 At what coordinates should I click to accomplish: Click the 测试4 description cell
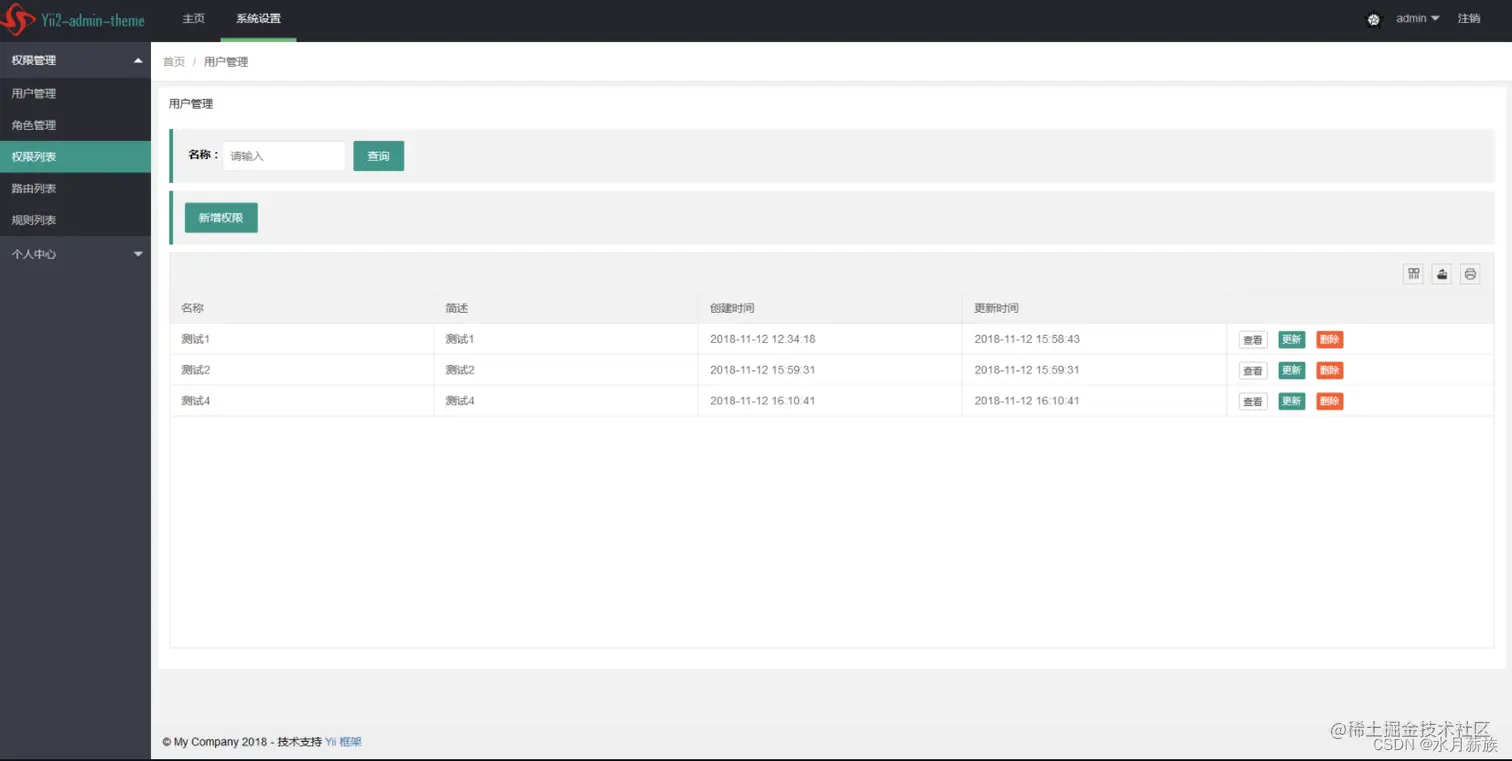pyautogui.click(x=566, y=401)
